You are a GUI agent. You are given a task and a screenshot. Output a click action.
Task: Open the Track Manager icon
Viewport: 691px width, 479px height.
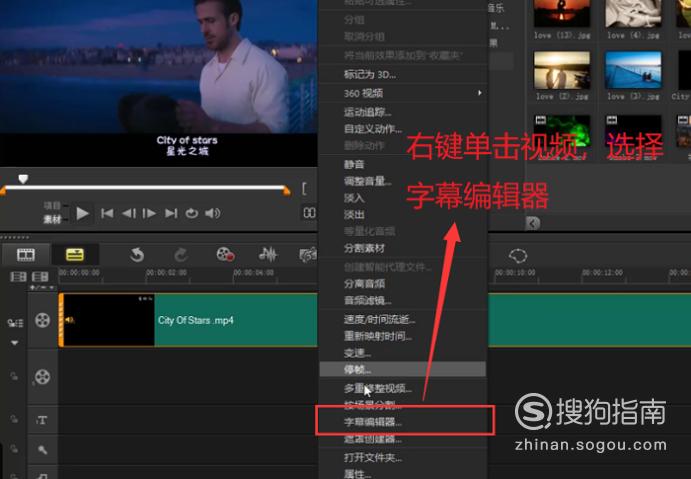40,277
